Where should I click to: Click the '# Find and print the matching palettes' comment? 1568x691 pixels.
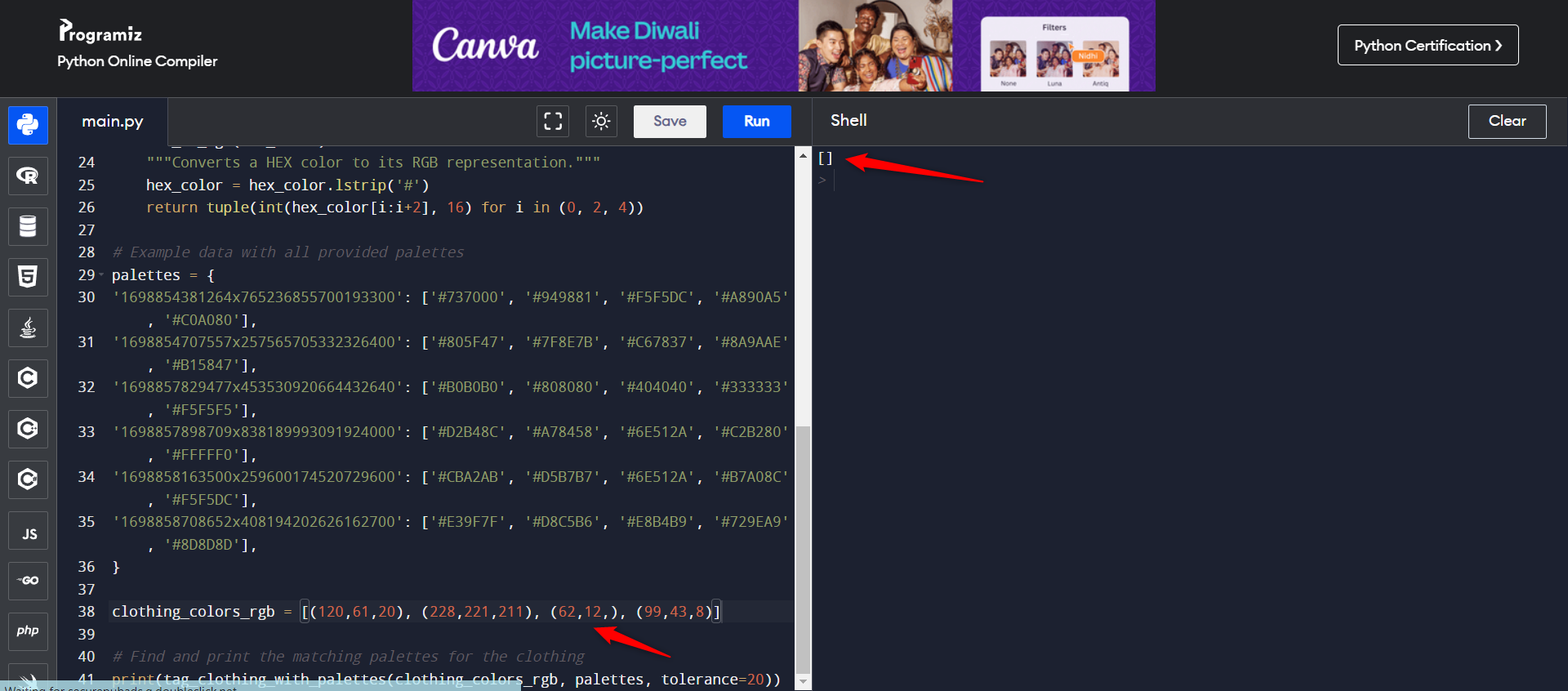point(348,657)
